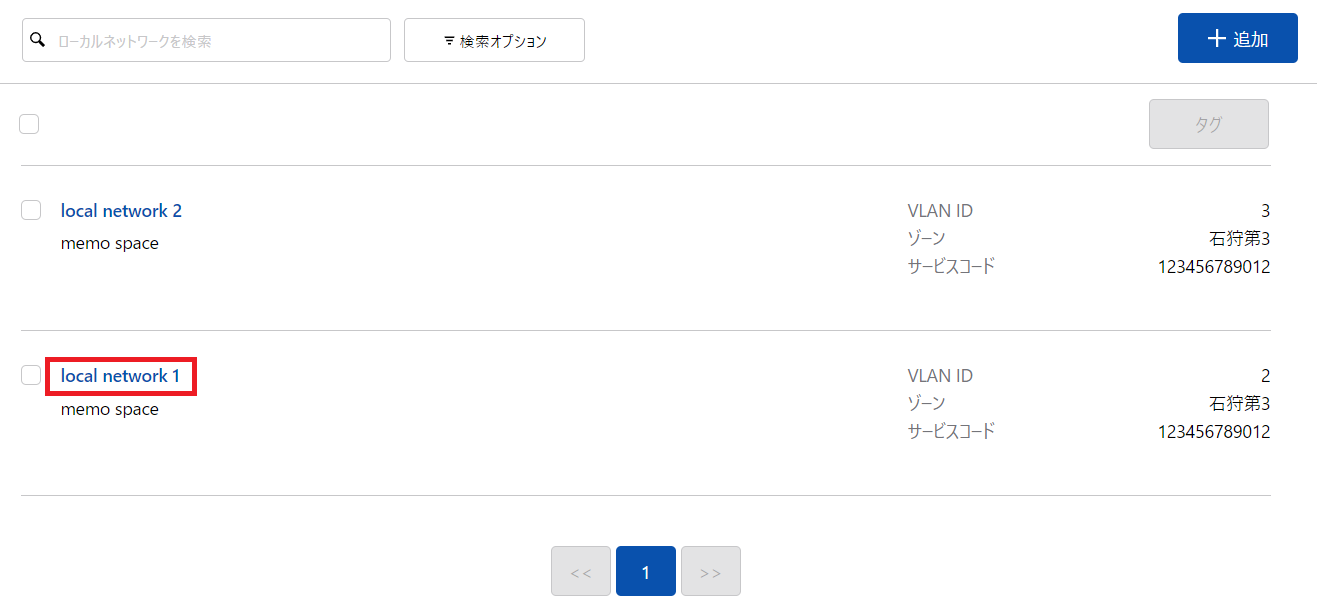
Task: Click memo space under local network 2
Action: (110, 243)
